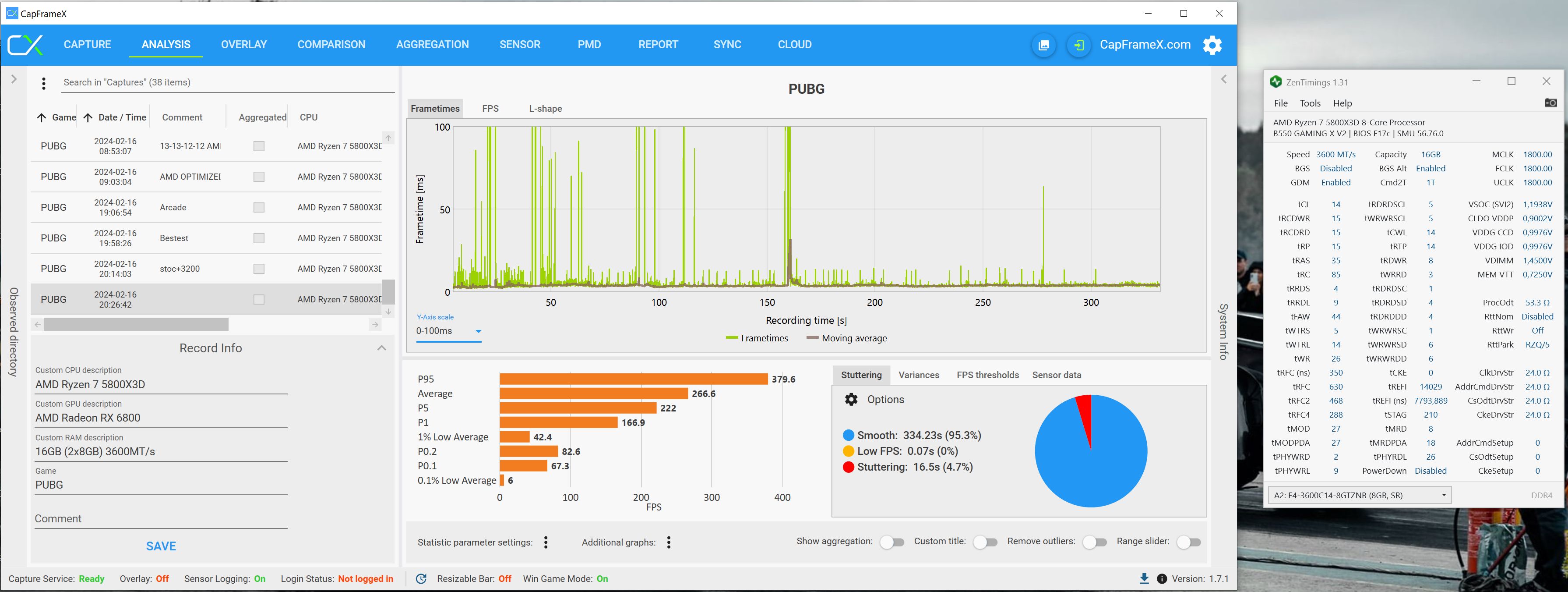
Task: Switch to SENSOR tab
Action: coord(520,44)
